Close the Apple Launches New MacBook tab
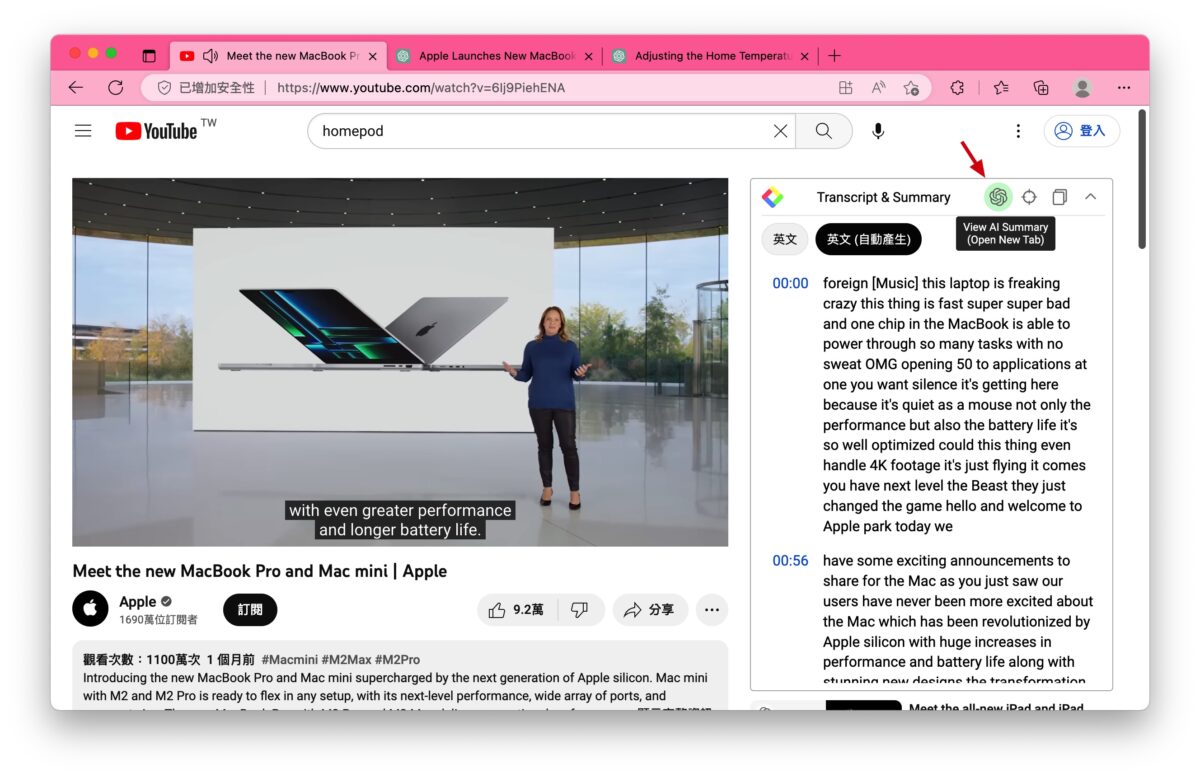The image size is (1200, 777). (x=589, y=56)
